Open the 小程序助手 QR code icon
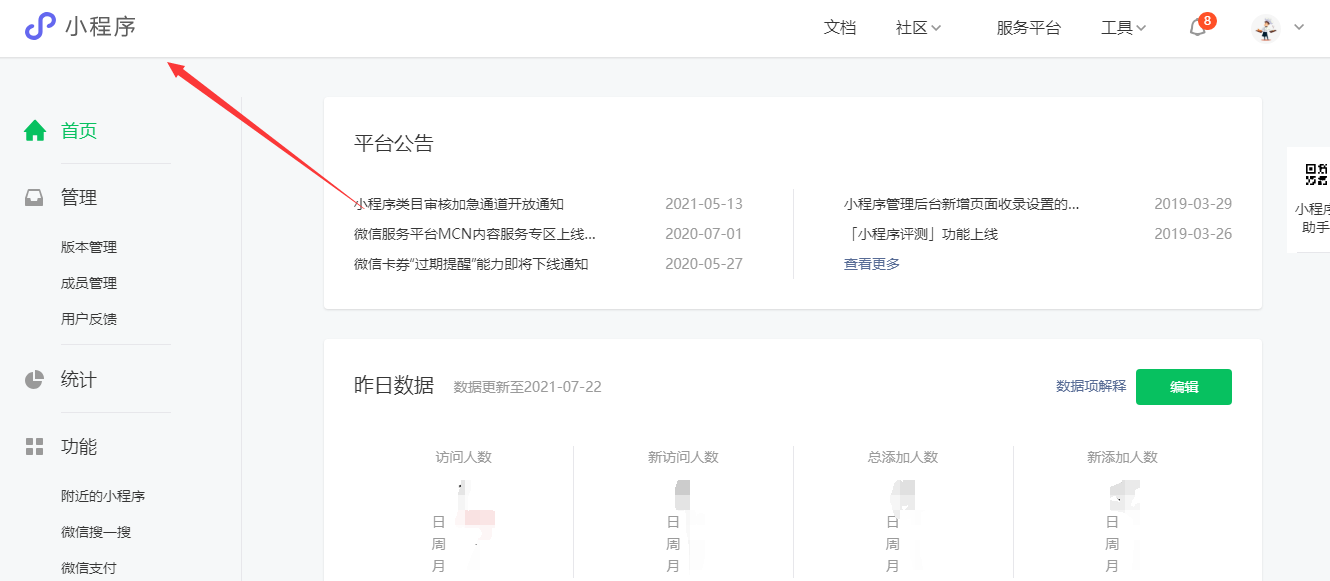 click(x=1318, y=175)
